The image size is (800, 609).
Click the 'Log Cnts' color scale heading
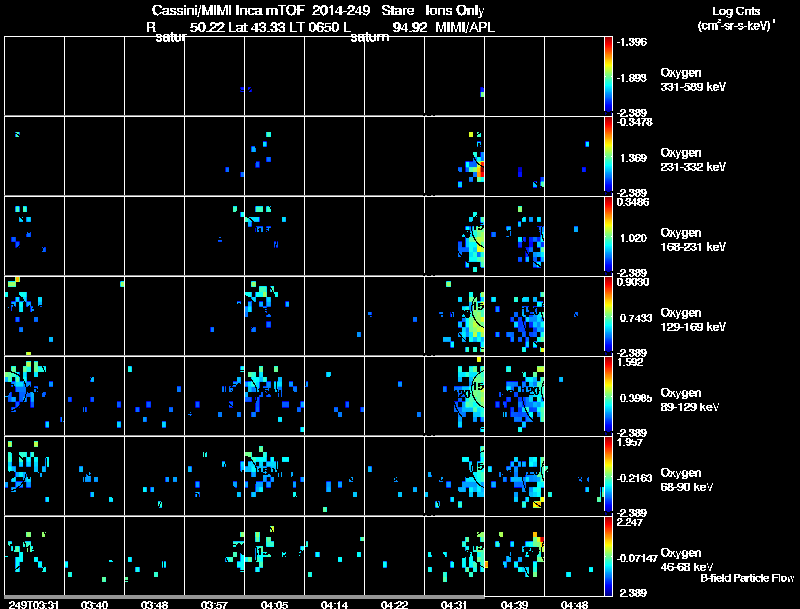click(x=736, y=11)
